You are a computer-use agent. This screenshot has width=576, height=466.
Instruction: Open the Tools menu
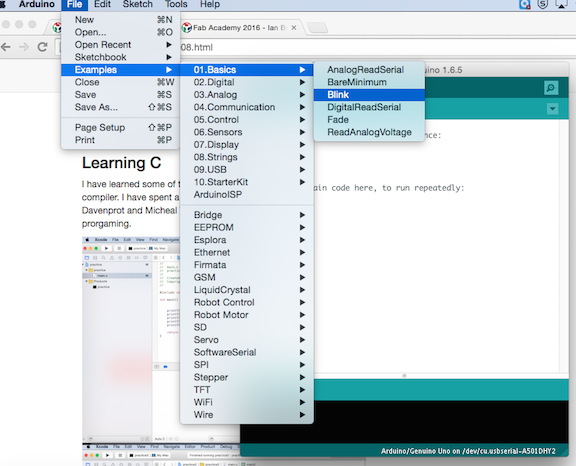pyautogui.click(x=176, y=4)
